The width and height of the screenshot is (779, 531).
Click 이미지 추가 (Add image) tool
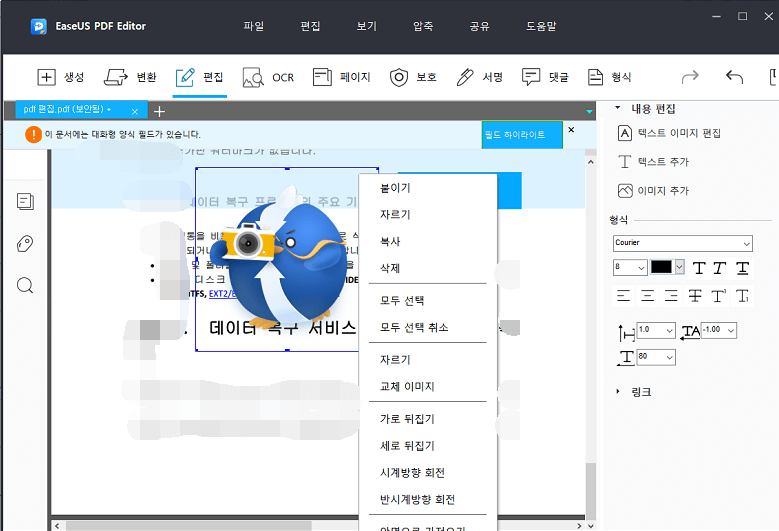click(x=653, y=191)
